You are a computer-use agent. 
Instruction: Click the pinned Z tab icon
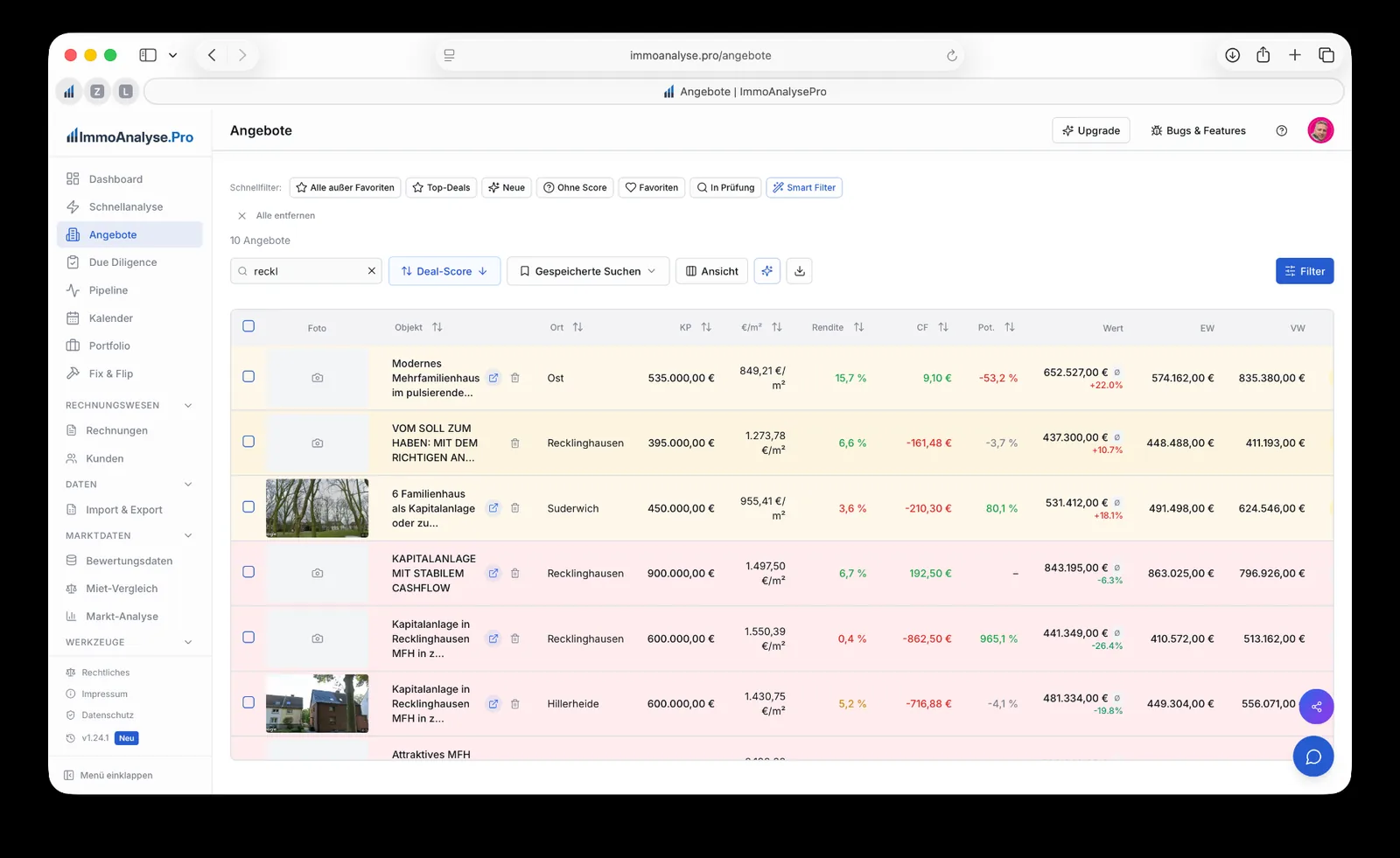pyautogui.click(x=98, y=91)
